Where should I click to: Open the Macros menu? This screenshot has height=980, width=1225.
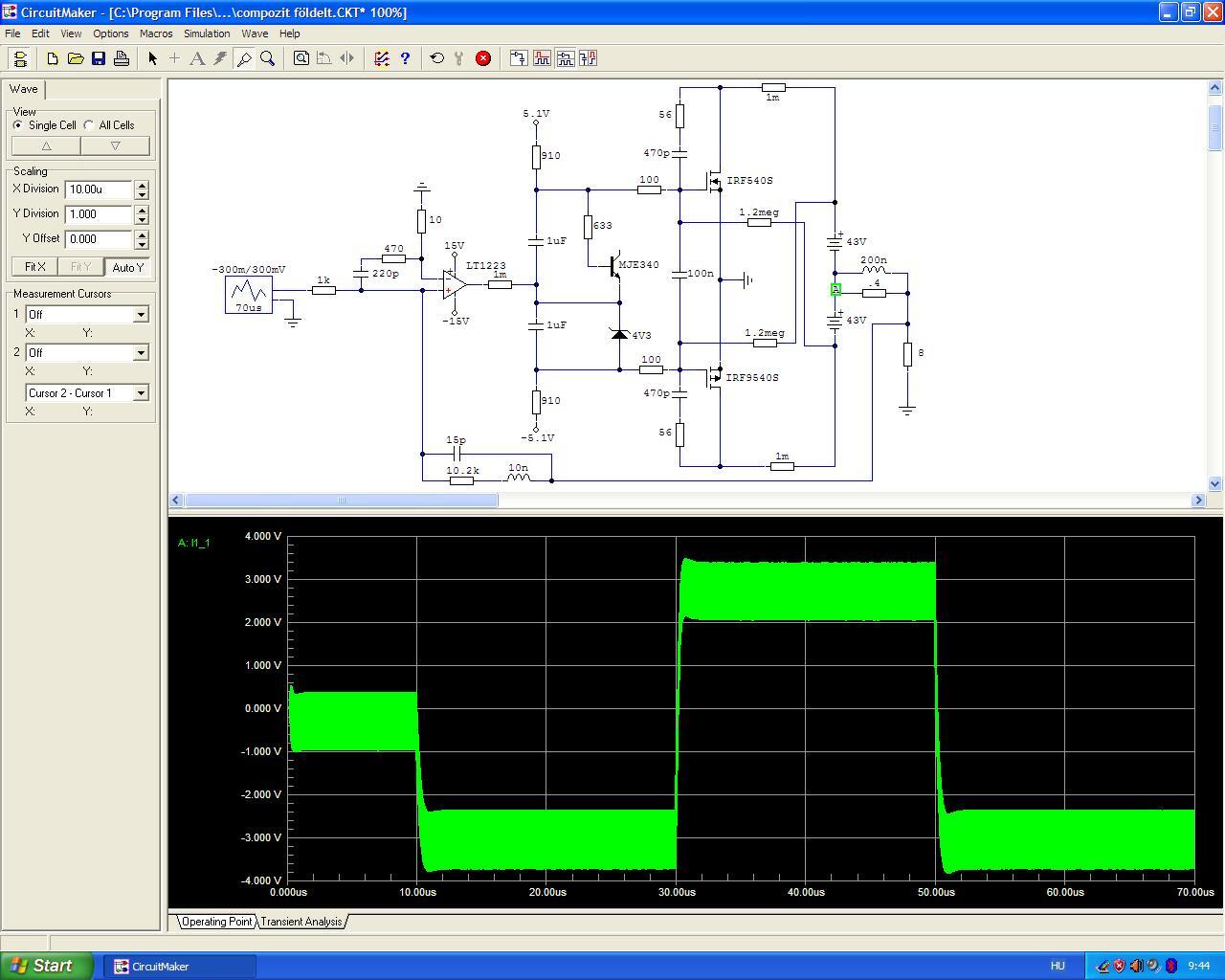click(x=156, y=33)
